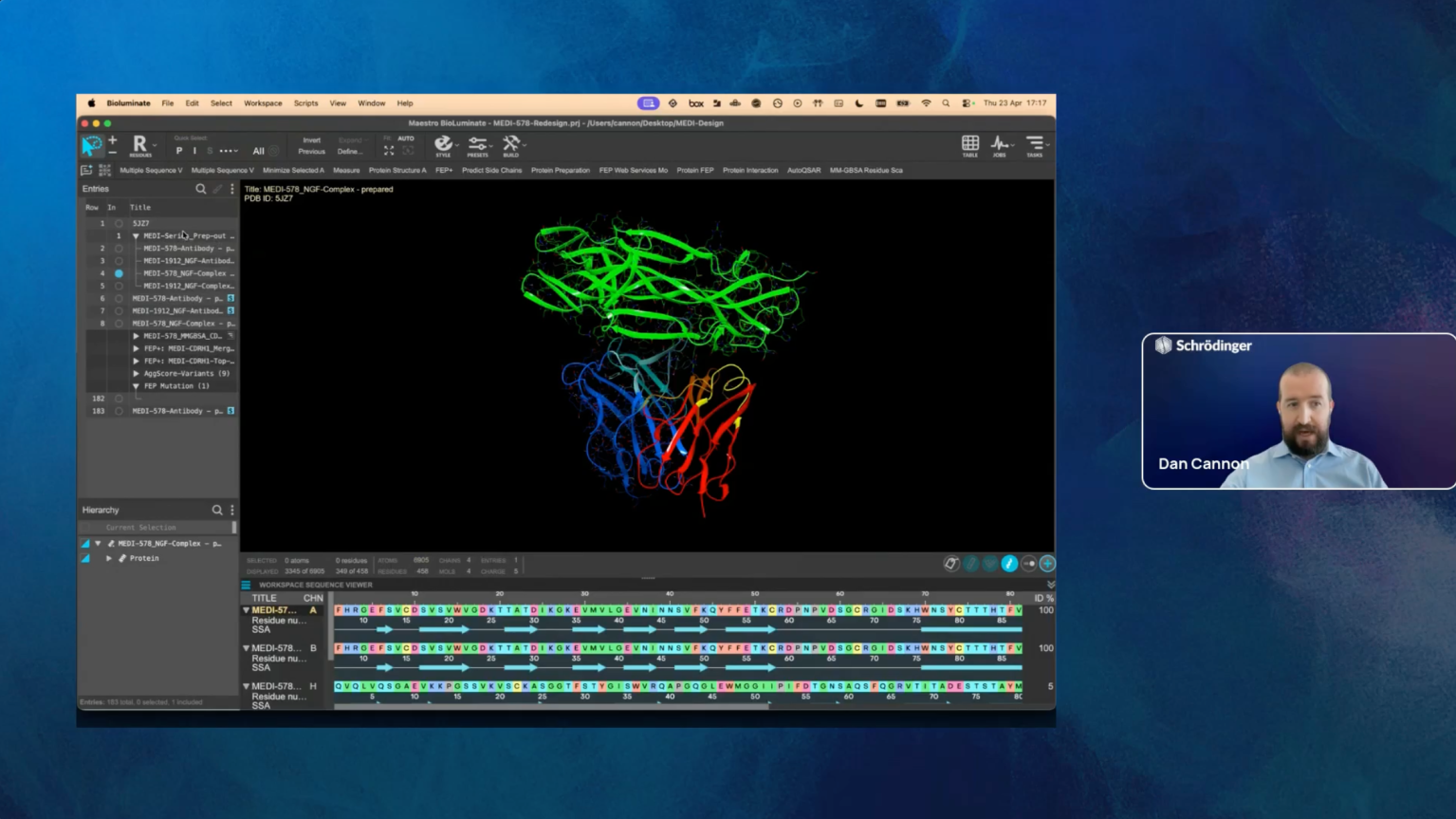
Task: Click the Build tool icon
Action: point(511,145)
